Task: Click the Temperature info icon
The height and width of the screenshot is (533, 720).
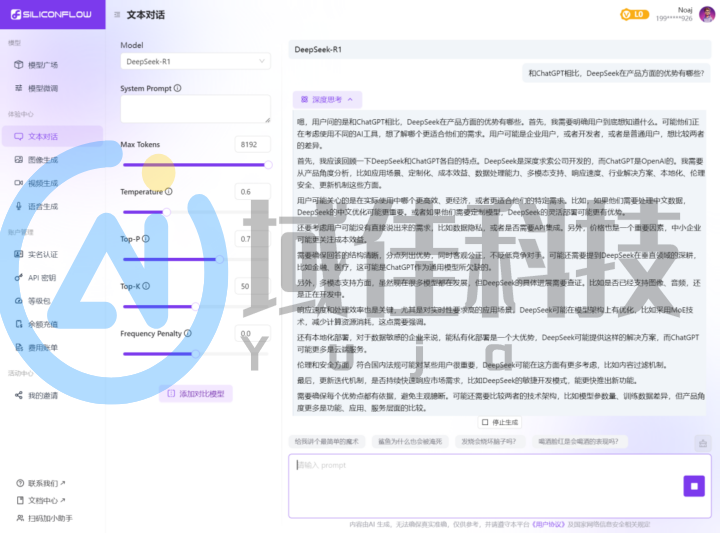Action: [x=169, y=191]
